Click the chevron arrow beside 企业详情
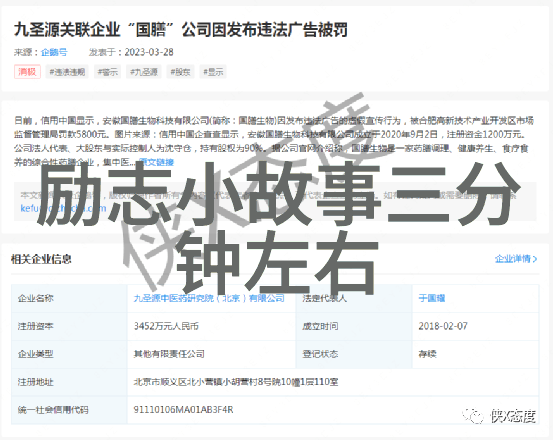The height and width of the screenshot is (440, 553). pos(535,259)
